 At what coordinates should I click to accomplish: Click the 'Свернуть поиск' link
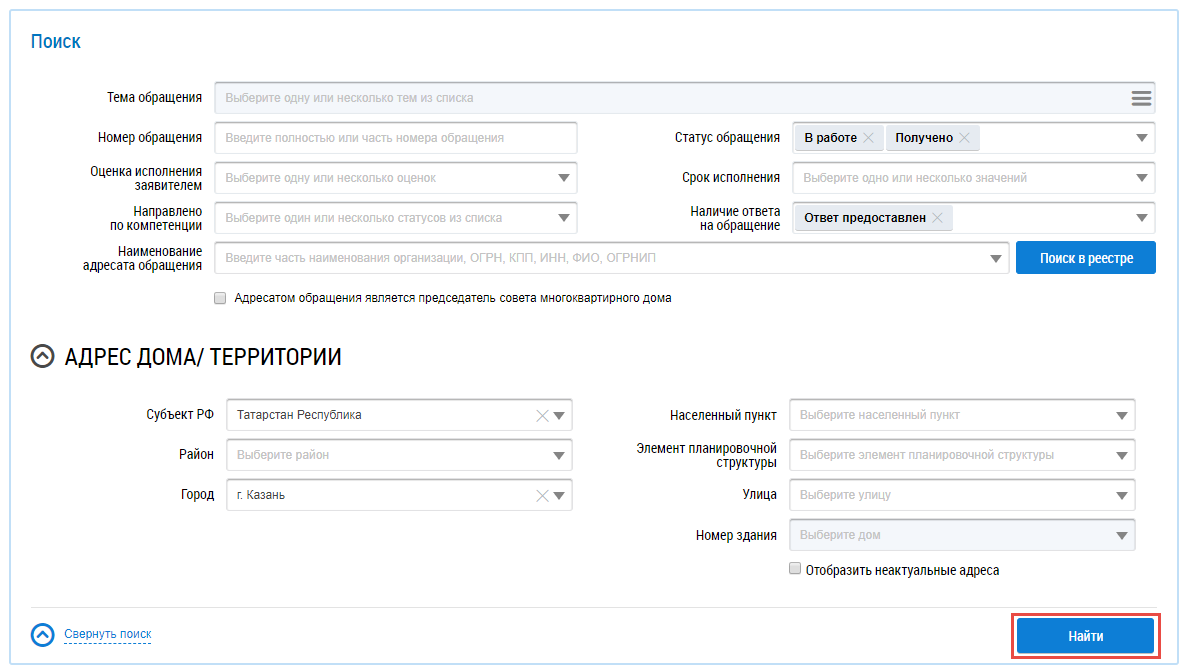coord(108,634)
